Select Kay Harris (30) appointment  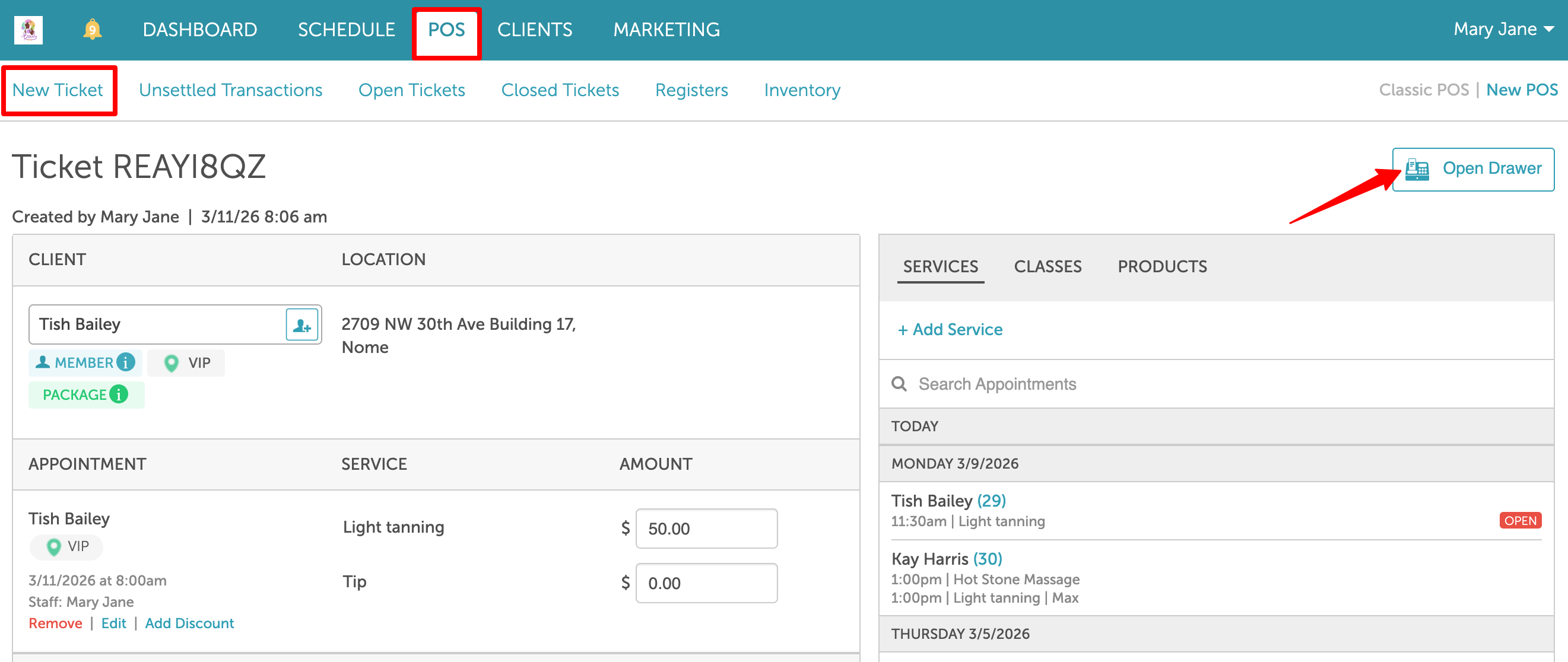(x=946, y=559)
